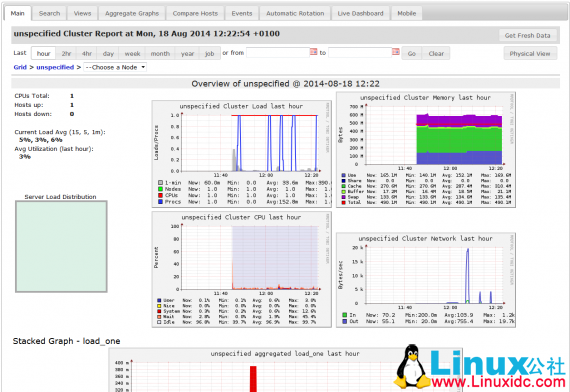The image size is (570, 392).
Task: Expand the Choose a Node dropdown
Action: (115, 67)
